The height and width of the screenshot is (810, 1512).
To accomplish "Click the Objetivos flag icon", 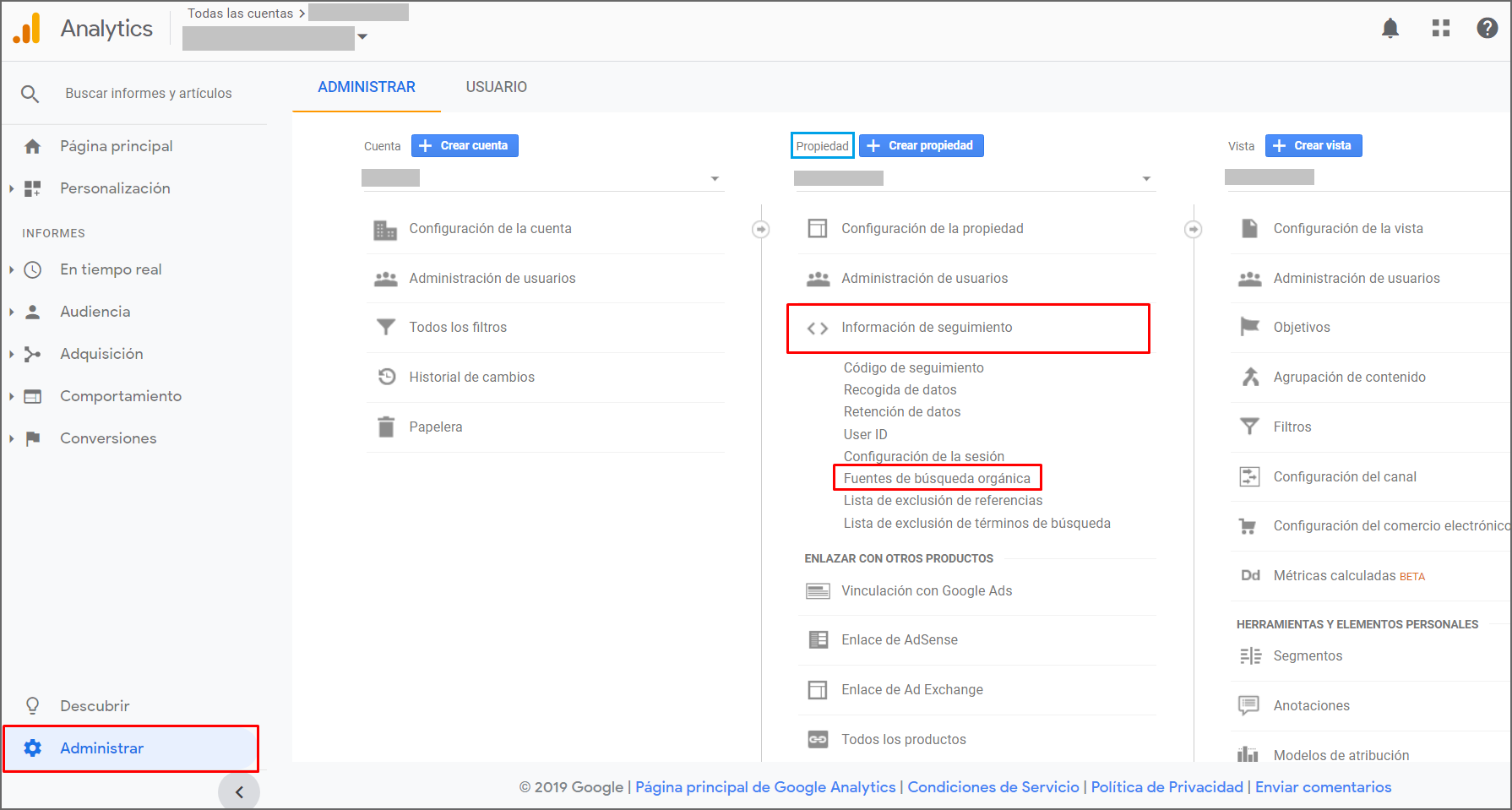I will pyautogui.click(x=1249, y=328).
